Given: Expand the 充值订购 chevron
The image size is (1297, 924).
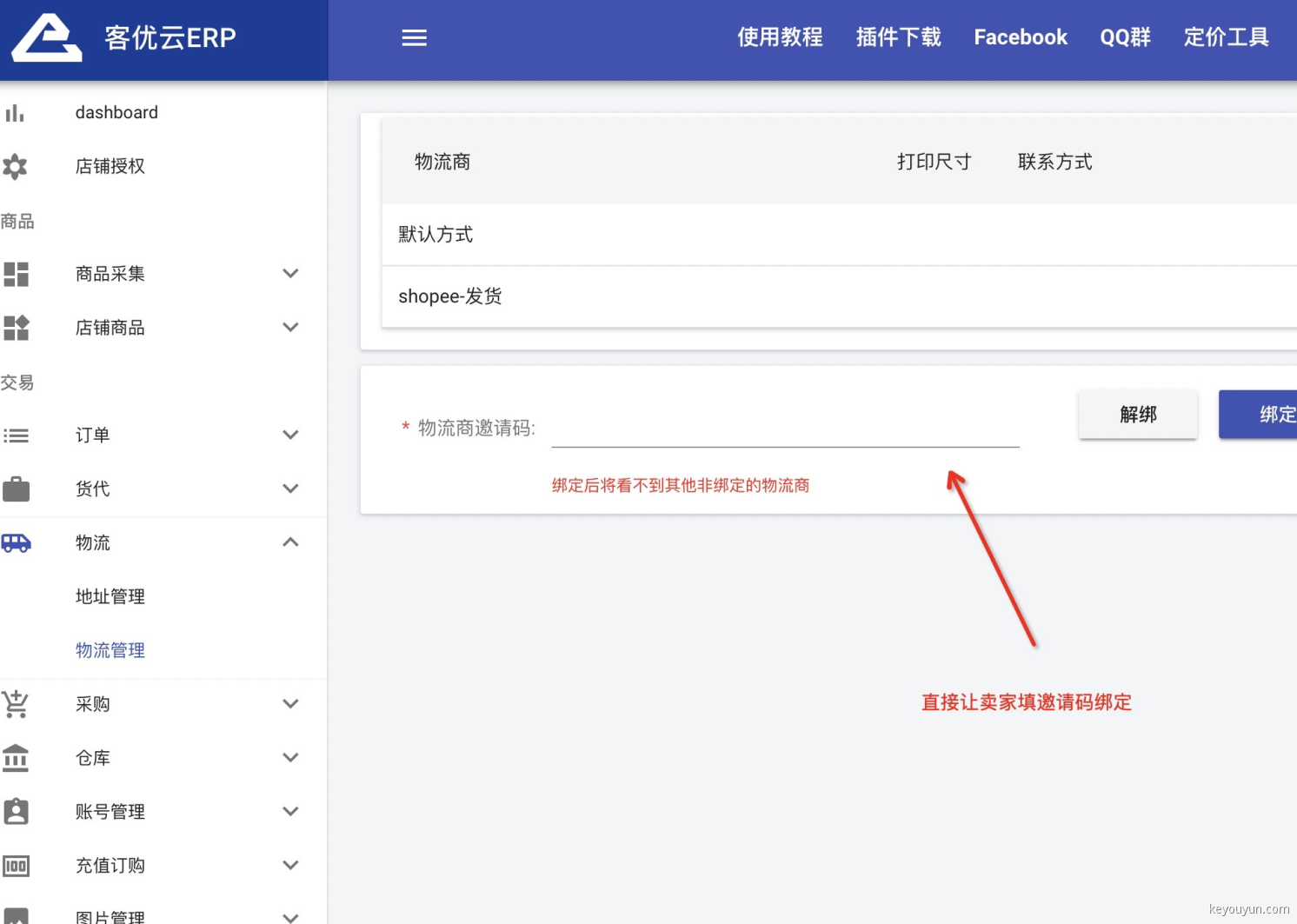Looking at the screenshot, I should click(290, 866).
